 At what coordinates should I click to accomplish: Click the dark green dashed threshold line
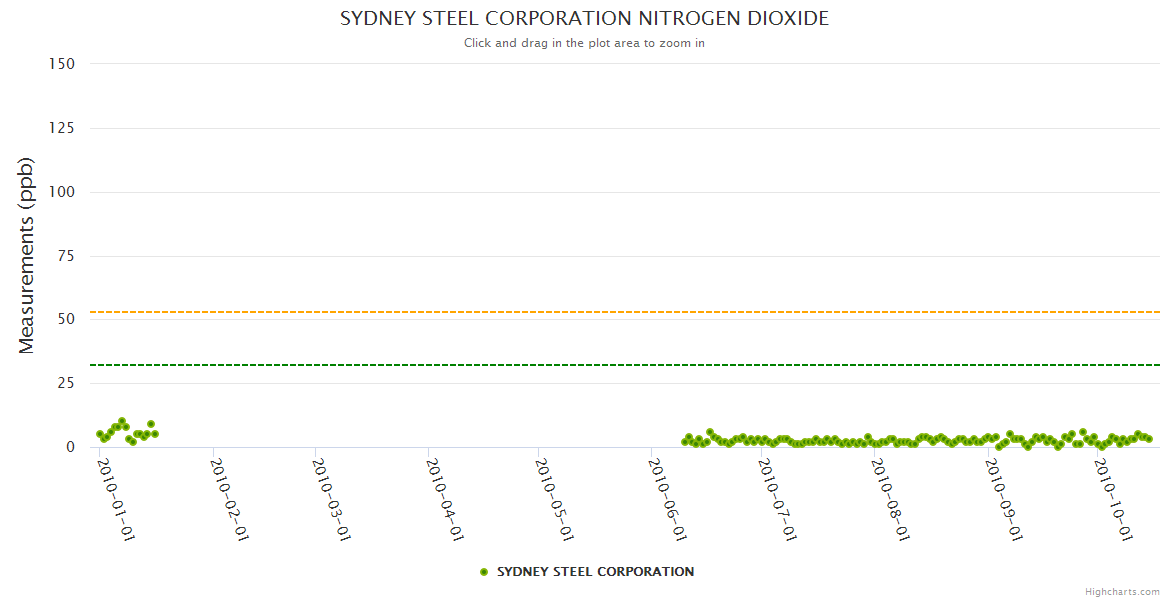(600, 365)
